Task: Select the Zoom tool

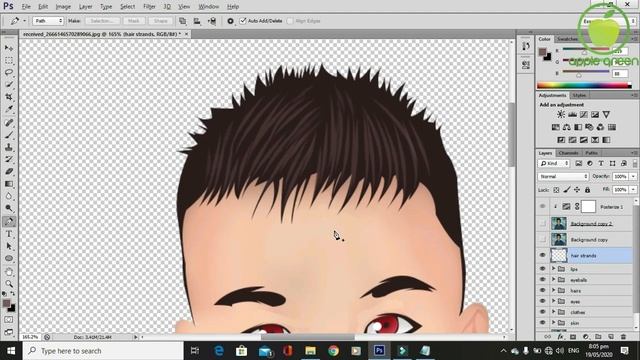Action: (9, 284)
